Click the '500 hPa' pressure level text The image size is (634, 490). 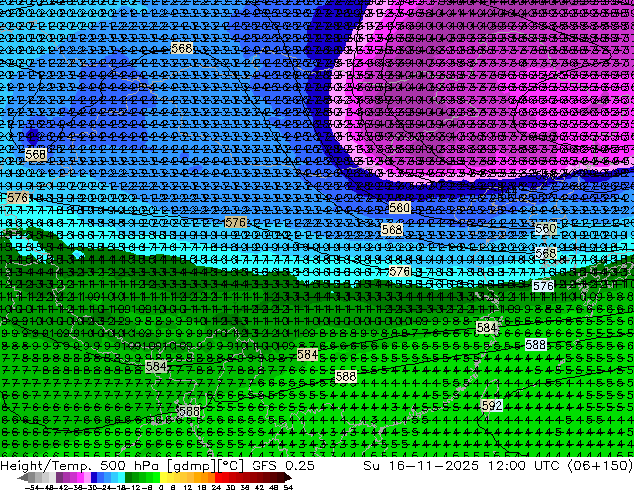pos(129,466)
